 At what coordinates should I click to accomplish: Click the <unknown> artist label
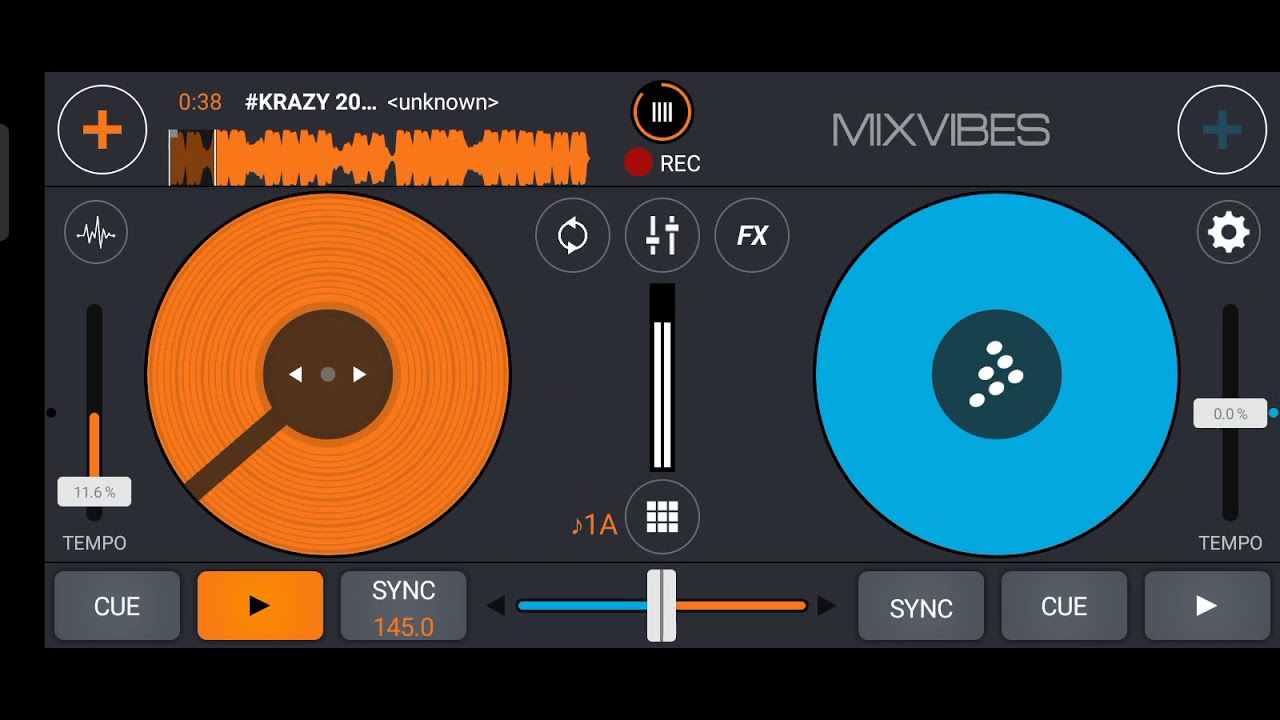(x=443, y=102)
